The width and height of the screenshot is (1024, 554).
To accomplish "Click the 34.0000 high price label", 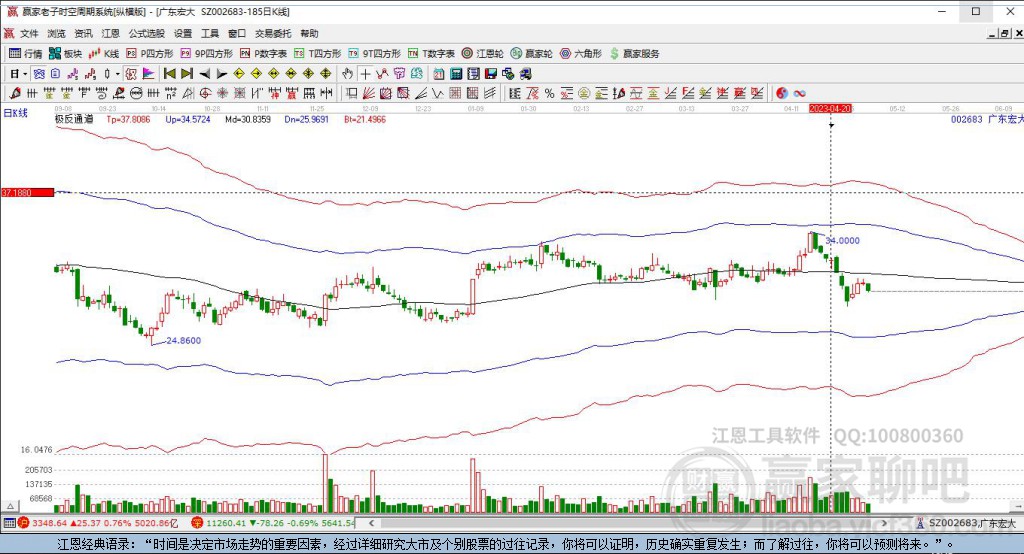I will click(843, 240).
